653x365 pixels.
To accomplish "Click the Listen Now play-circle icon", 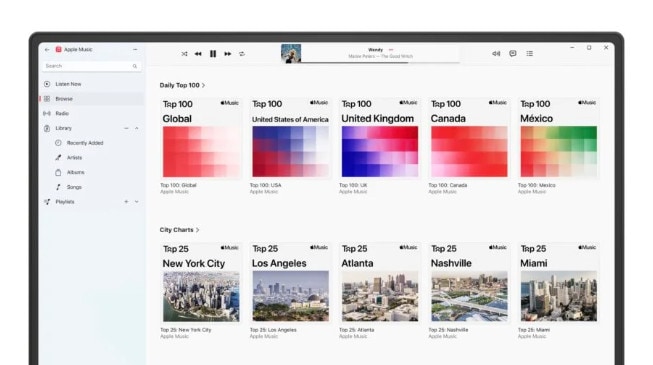I will [47, 84].
